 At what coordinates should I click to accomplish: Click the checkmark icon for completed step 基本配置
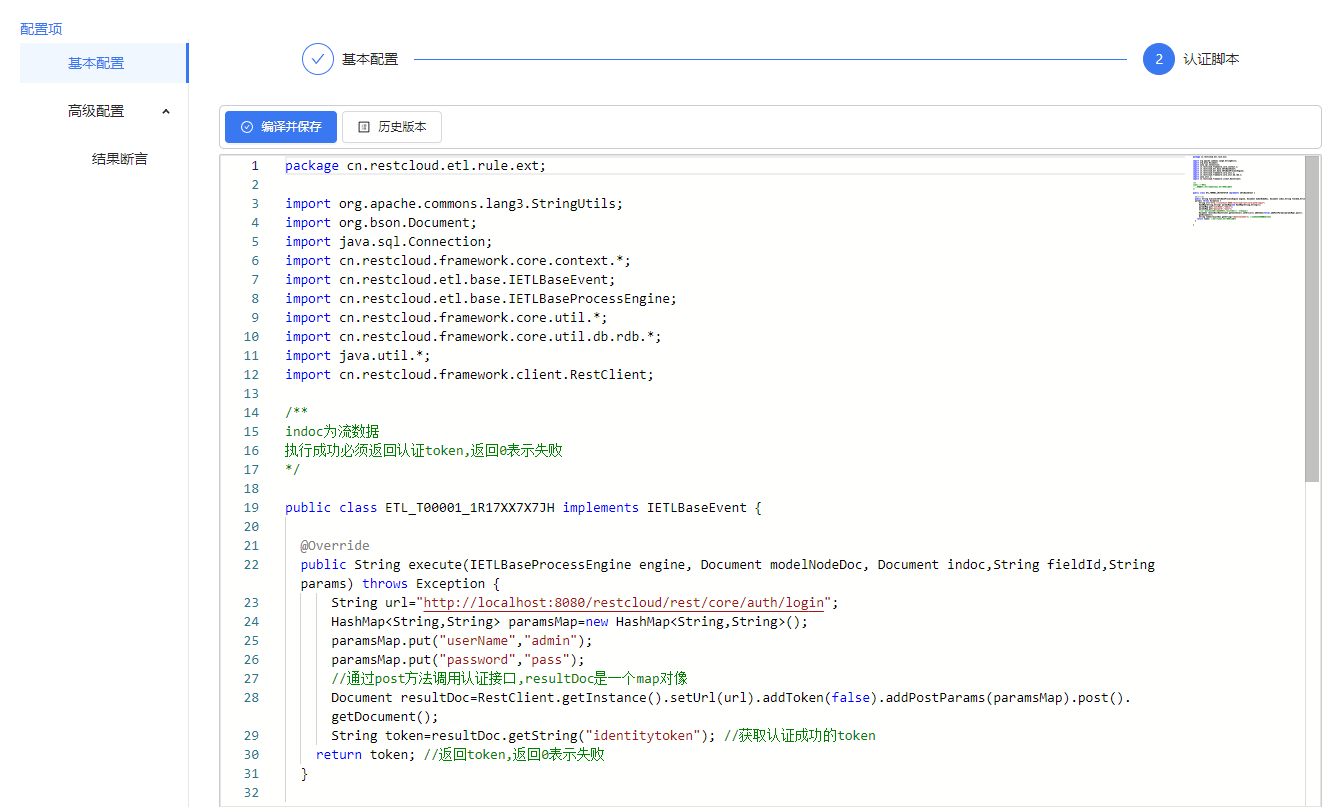pyautogui.click(x=317, y=59)
